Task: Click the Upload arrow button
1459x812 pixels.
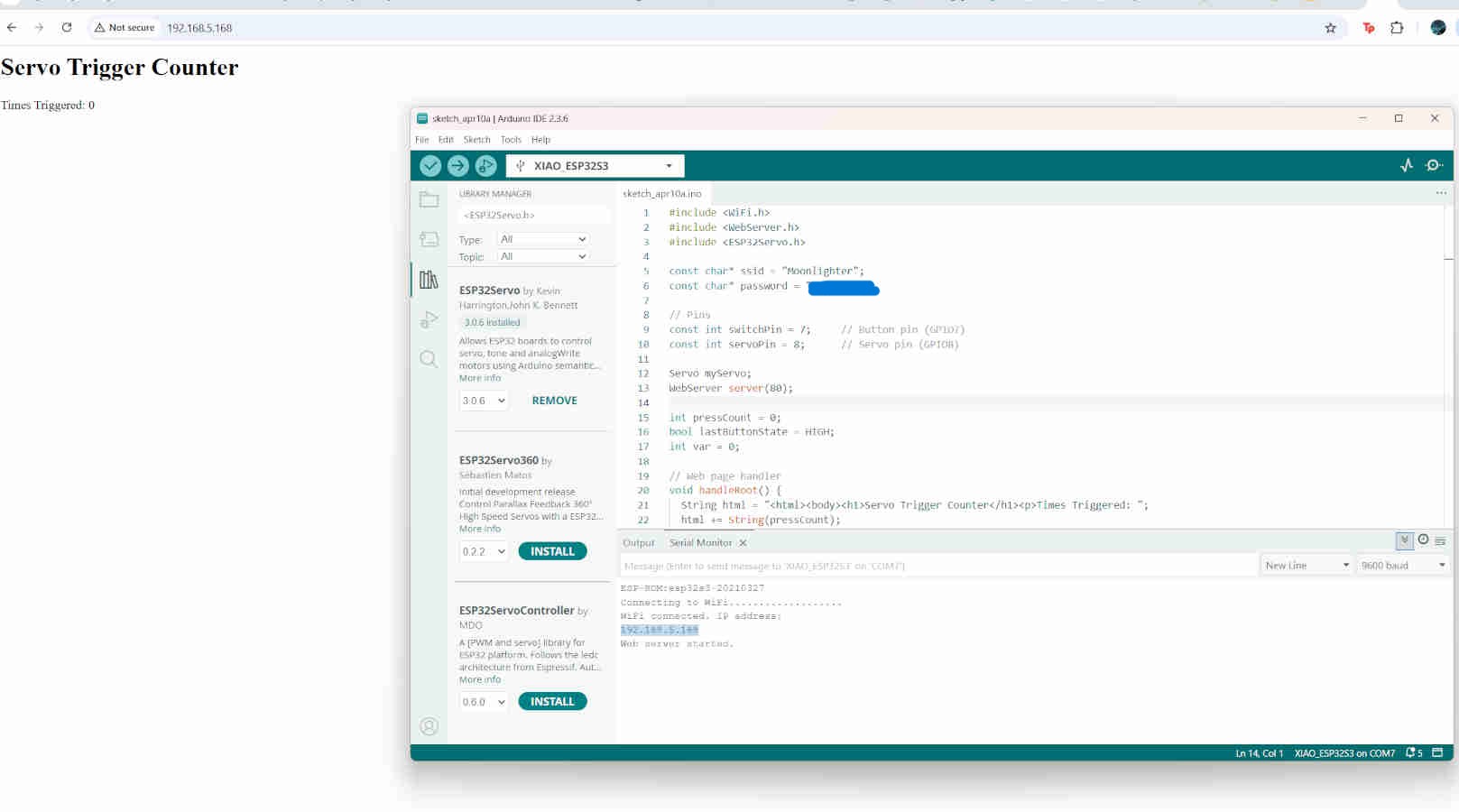Action: [458, 166]
